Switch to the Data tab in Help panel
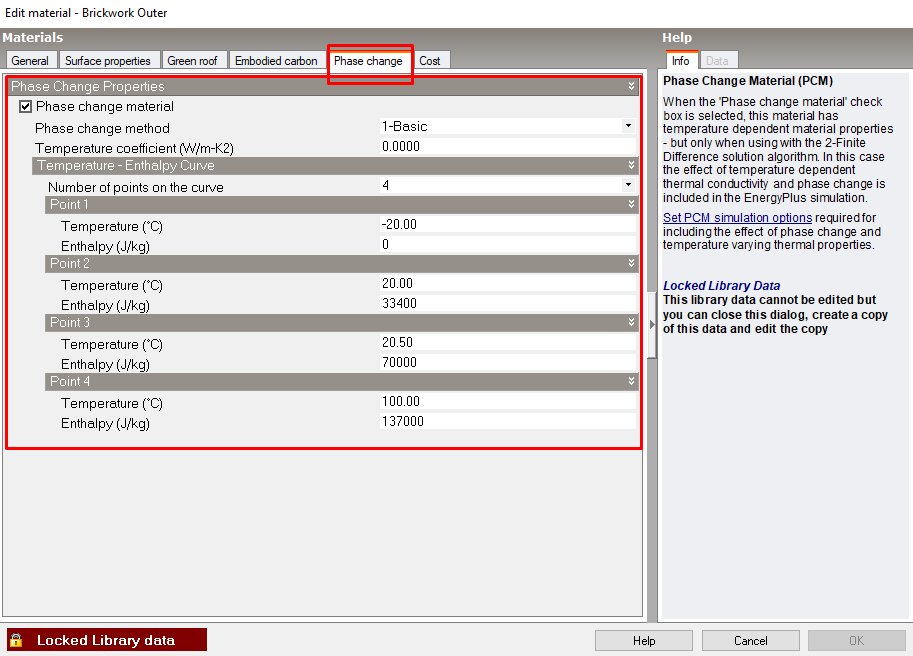Viewport: 913px width, 656px height. click(717, 61)
